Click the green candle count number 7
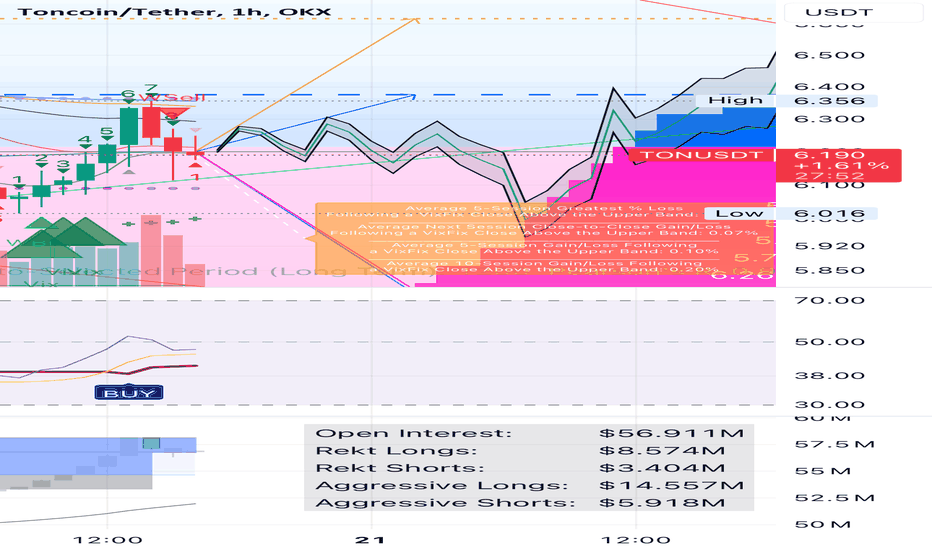932x550 pixels. (x=151, y=89)
